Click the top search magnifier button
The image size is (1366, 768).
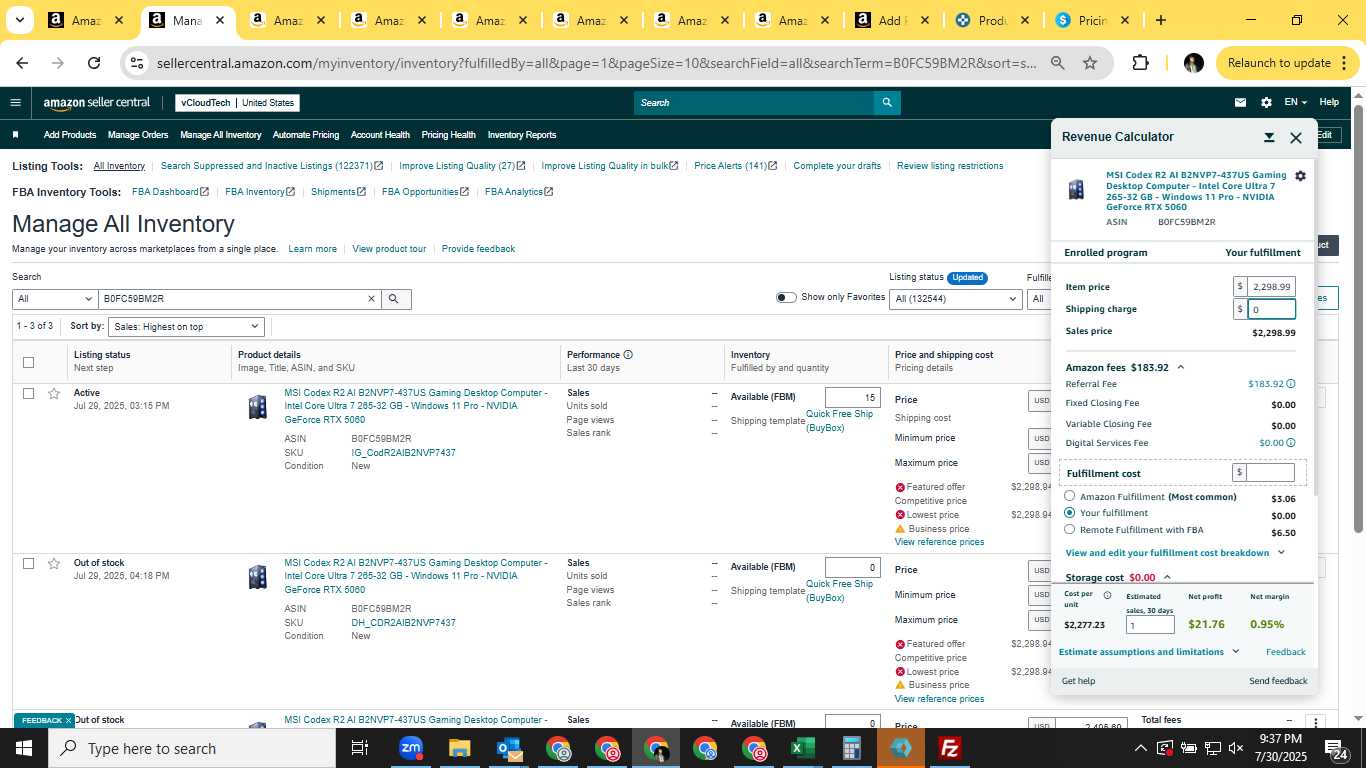click(x=886, y=102)
